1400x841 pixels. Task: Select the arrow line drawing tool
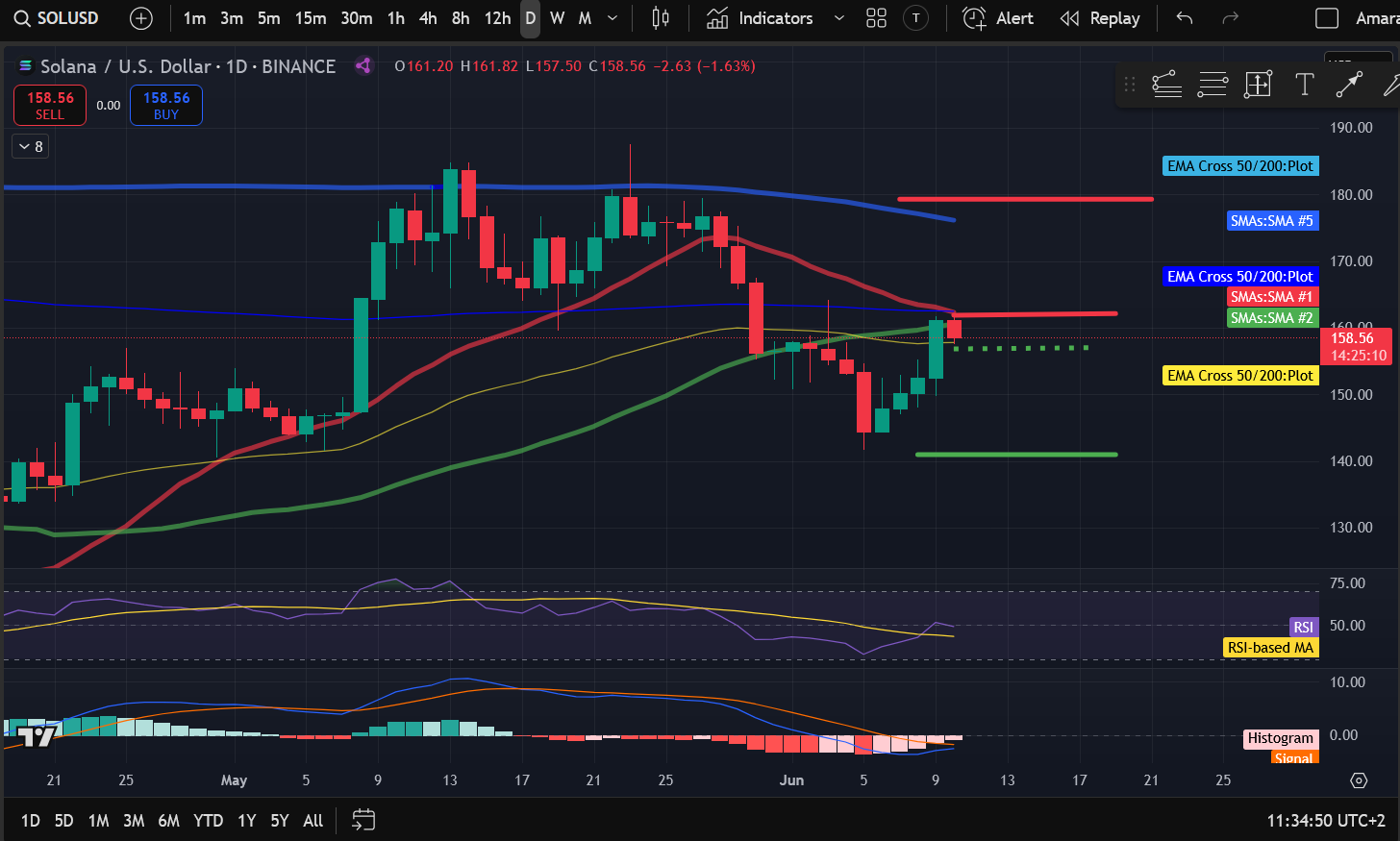tap(1349, 85)
